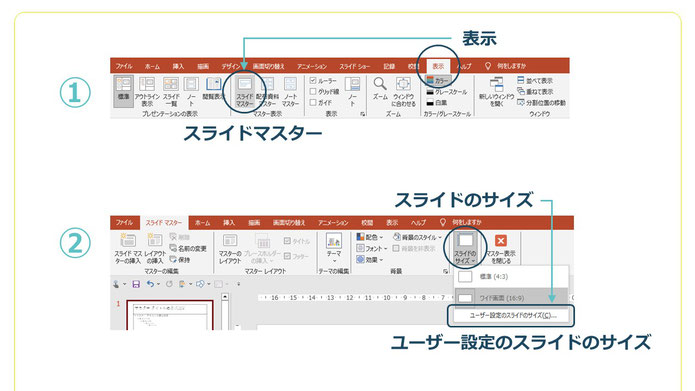Switch to スライド一覧 slide sorter view
695x391 pixels.
point(171,91)
